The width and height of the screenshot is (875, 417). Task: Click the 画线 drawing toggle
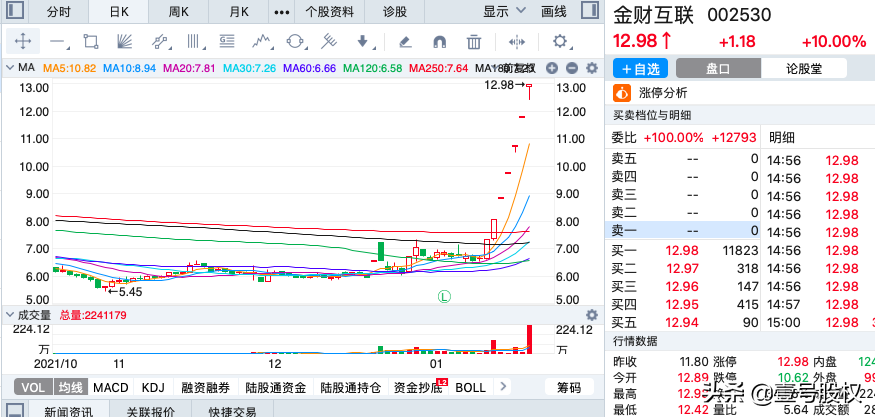pos(554,11)
